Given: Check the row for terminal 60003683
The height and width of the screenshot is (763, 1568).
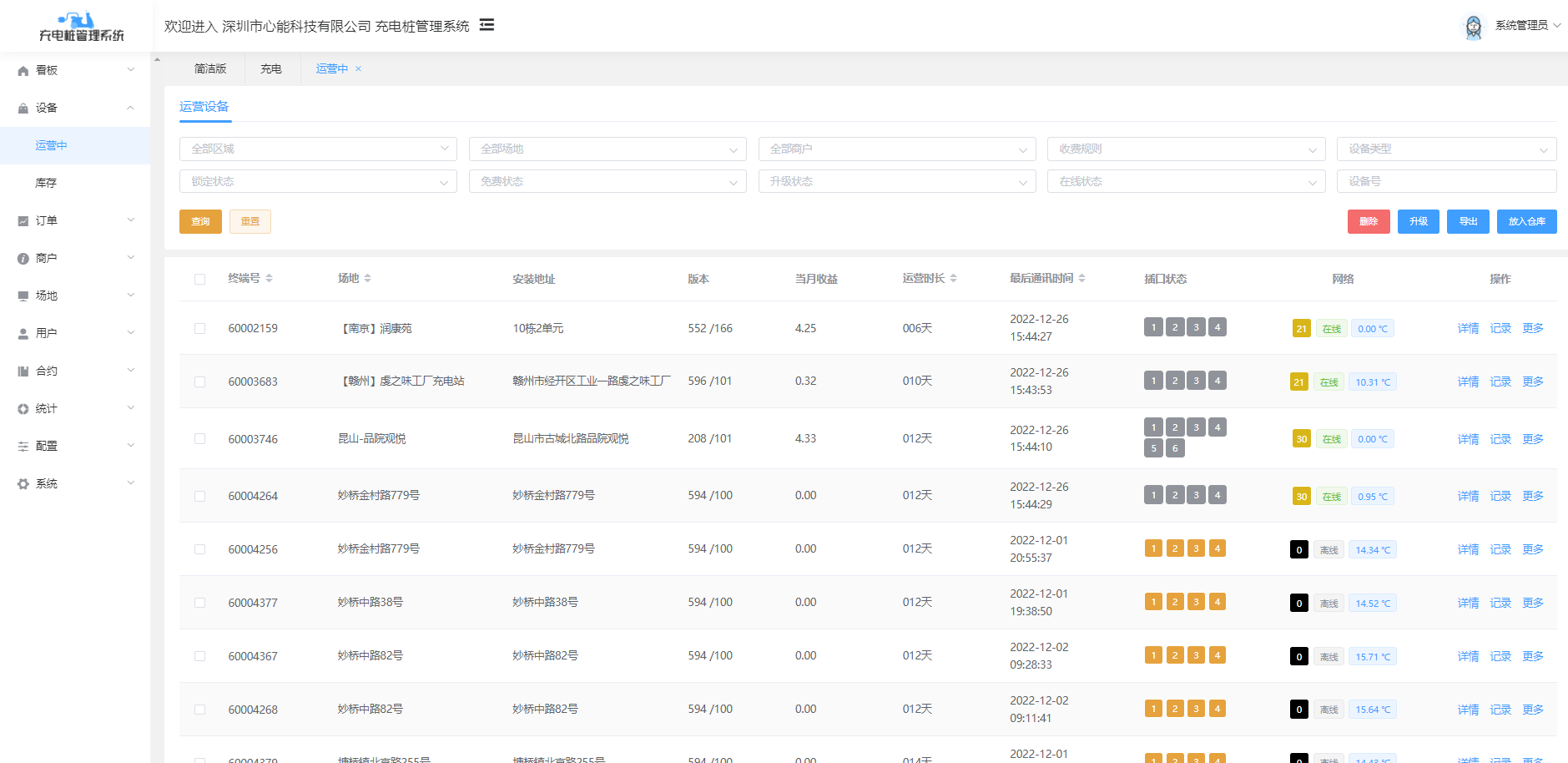Looking at the screenshot, I should pyautogui.click(x=199, y=382).
